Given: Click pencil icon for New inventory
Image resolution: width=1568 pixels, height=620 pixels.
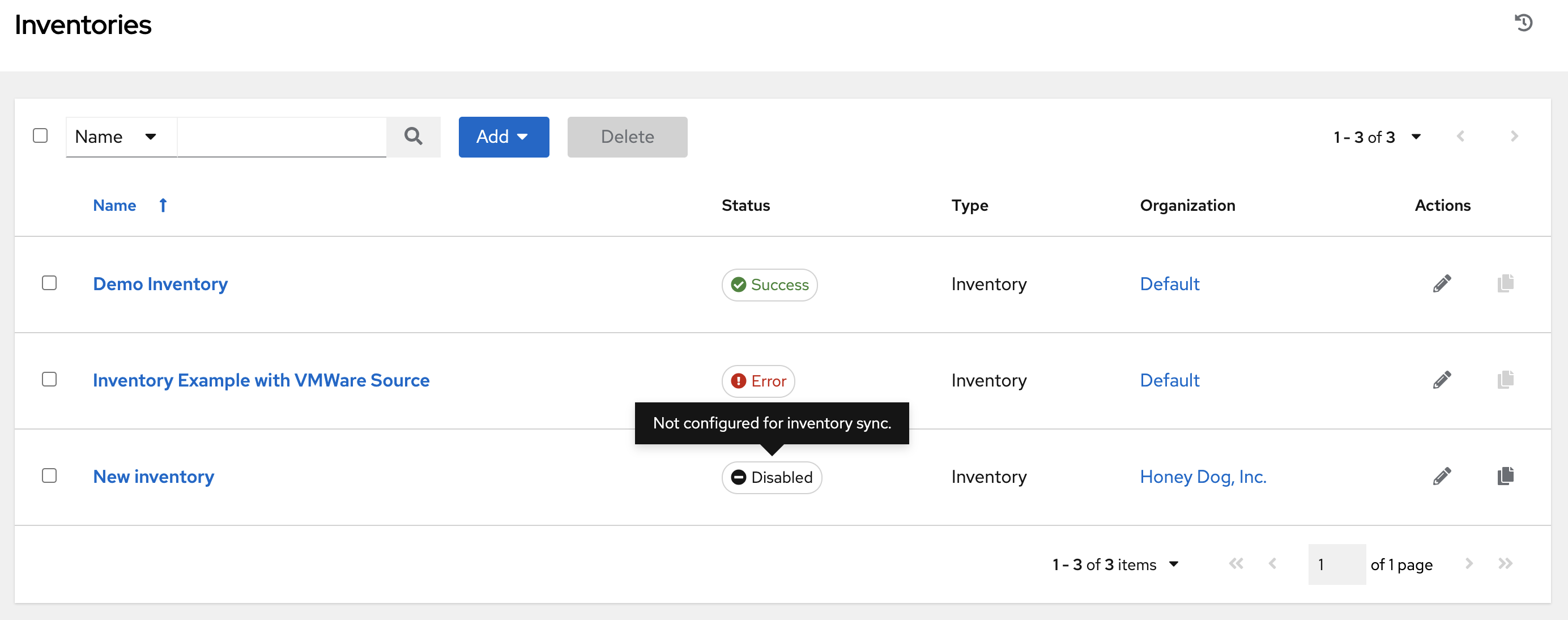Looking at the screenshot, I should [x=1441, y=476].
